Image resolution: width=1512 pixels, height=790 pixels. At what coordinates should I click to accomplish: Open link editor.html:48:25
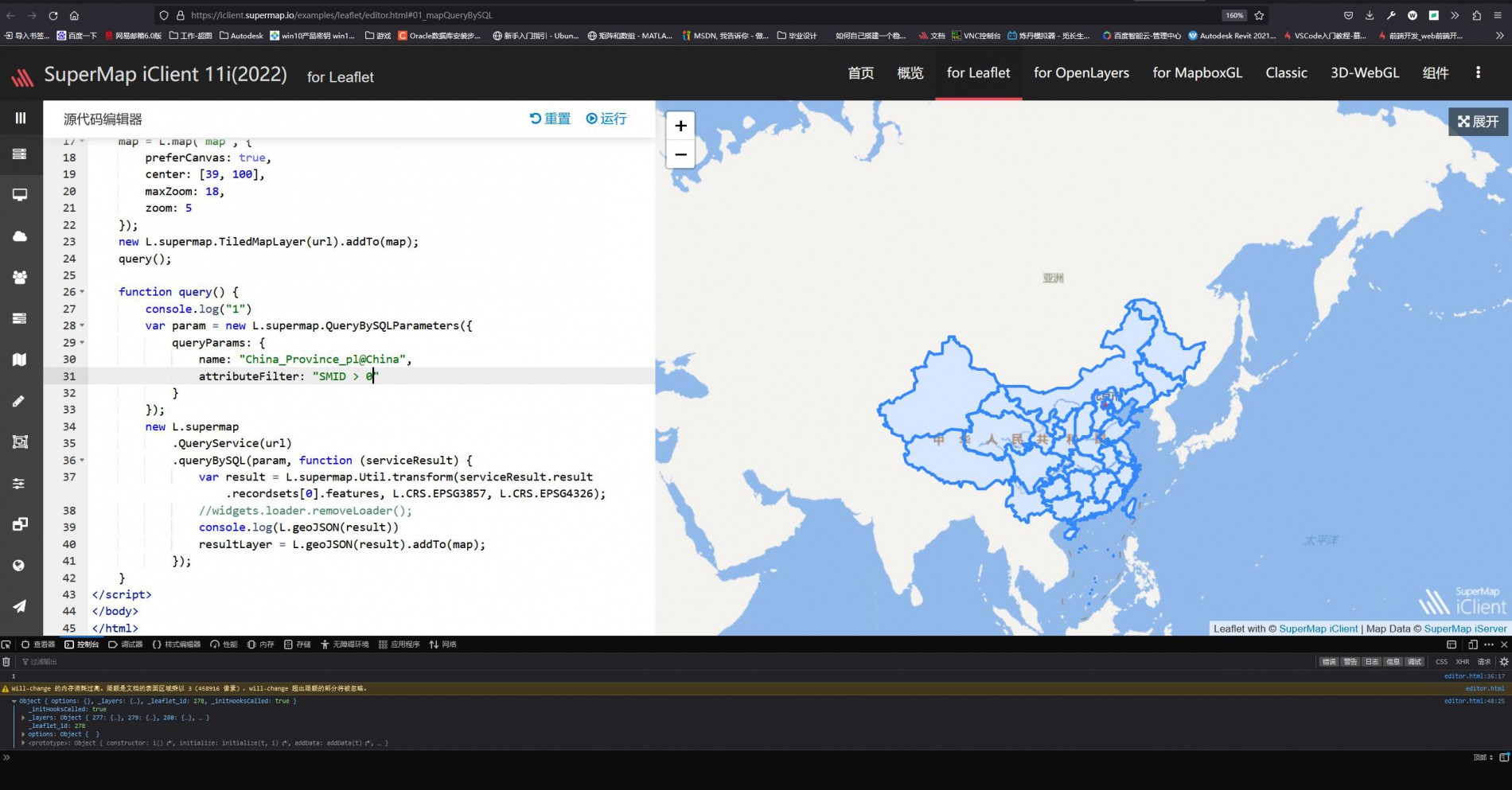[x=1475, y=701]
